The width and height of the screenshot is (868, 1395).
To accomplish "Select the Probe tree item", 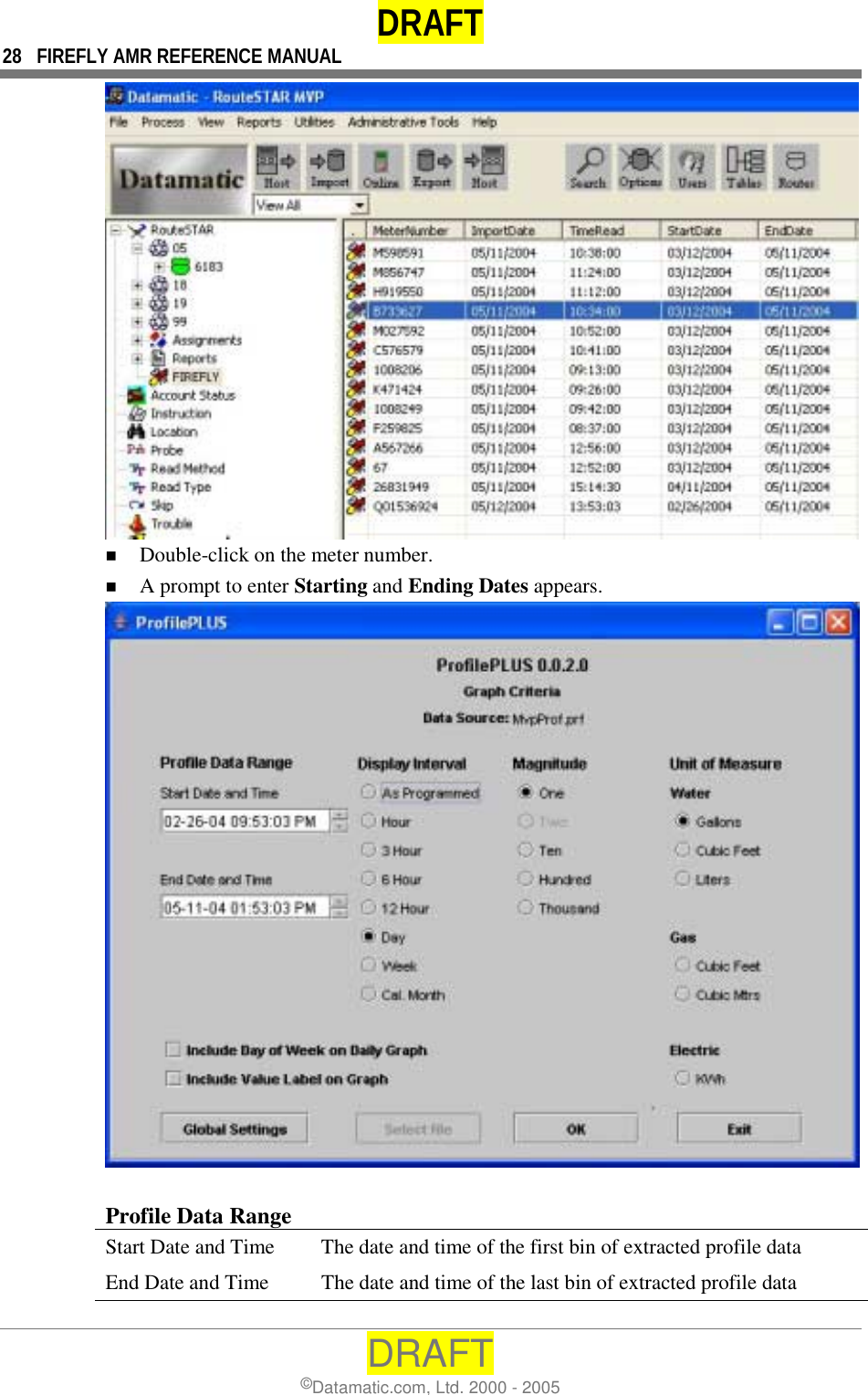I will tap(167, 450).
